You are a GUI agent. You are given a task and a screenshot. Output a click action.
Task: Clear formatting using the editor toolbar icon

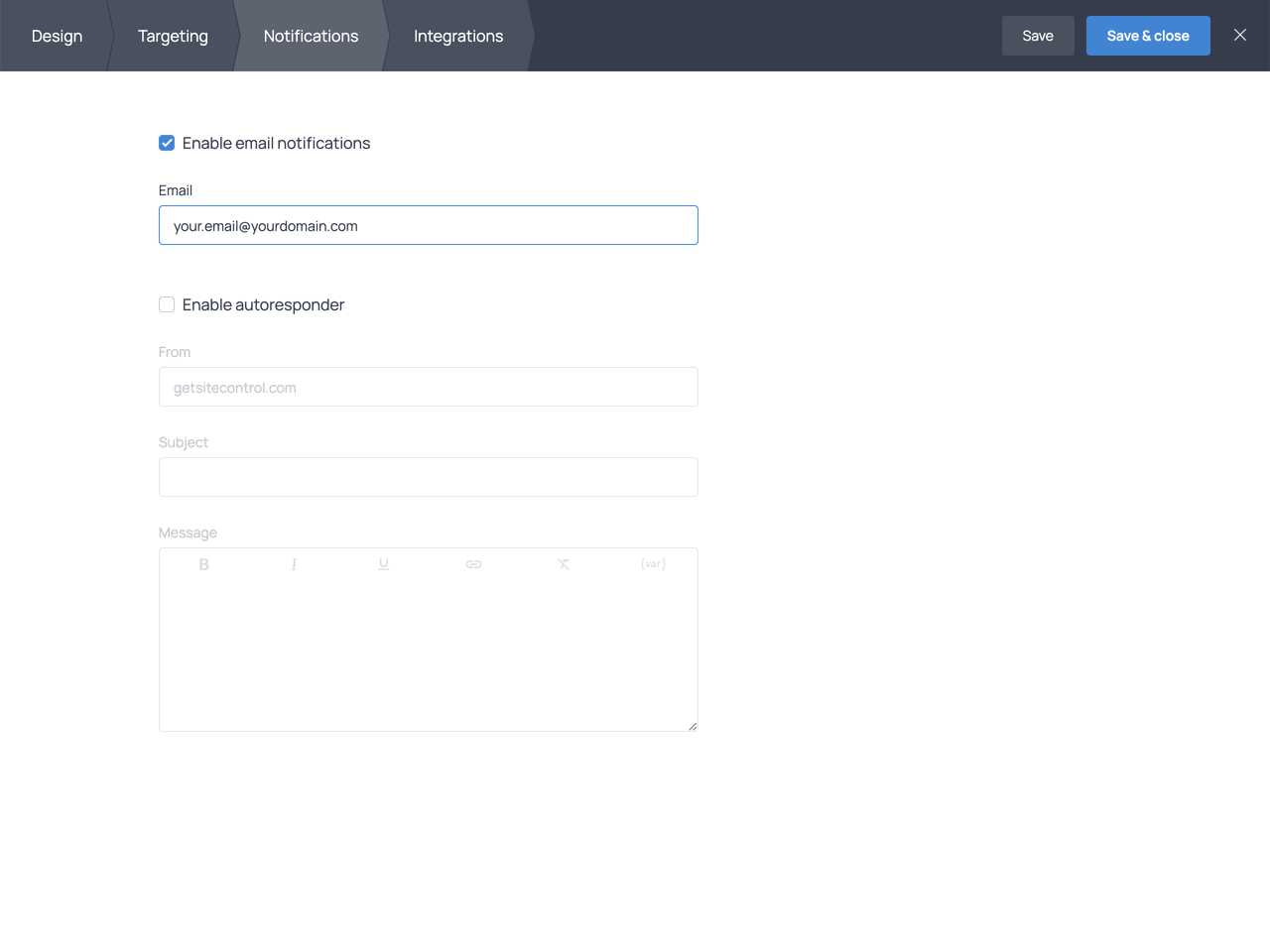point(563,563)
